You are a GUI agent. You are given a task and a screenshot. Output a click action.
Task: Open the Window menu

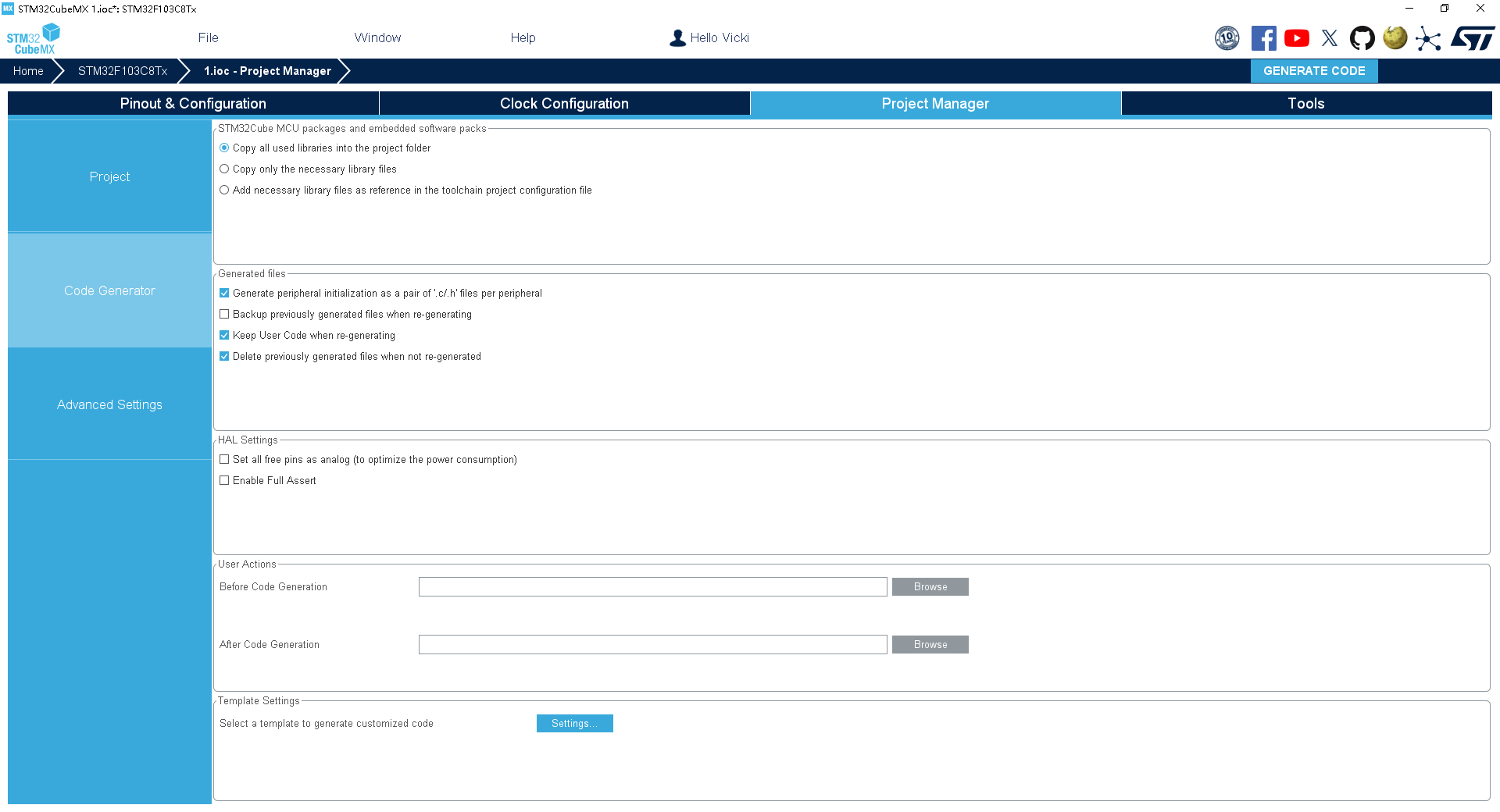click(377, 37)
